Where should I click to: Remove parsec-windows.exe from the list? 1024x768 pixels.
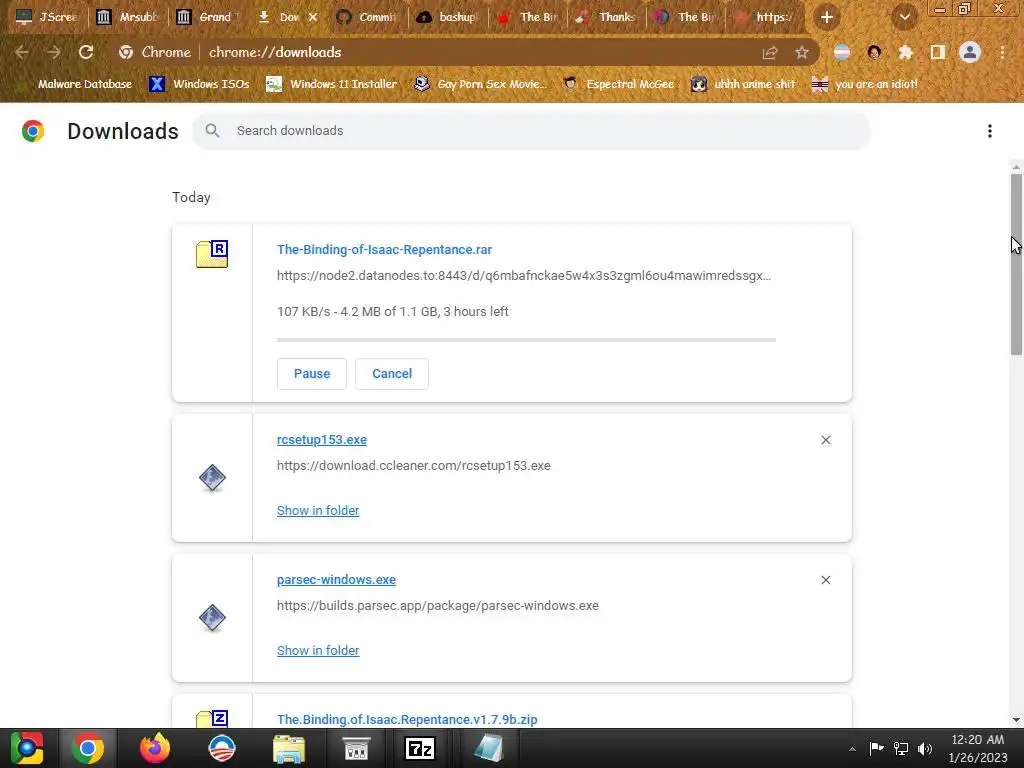(x=826, y=580)
